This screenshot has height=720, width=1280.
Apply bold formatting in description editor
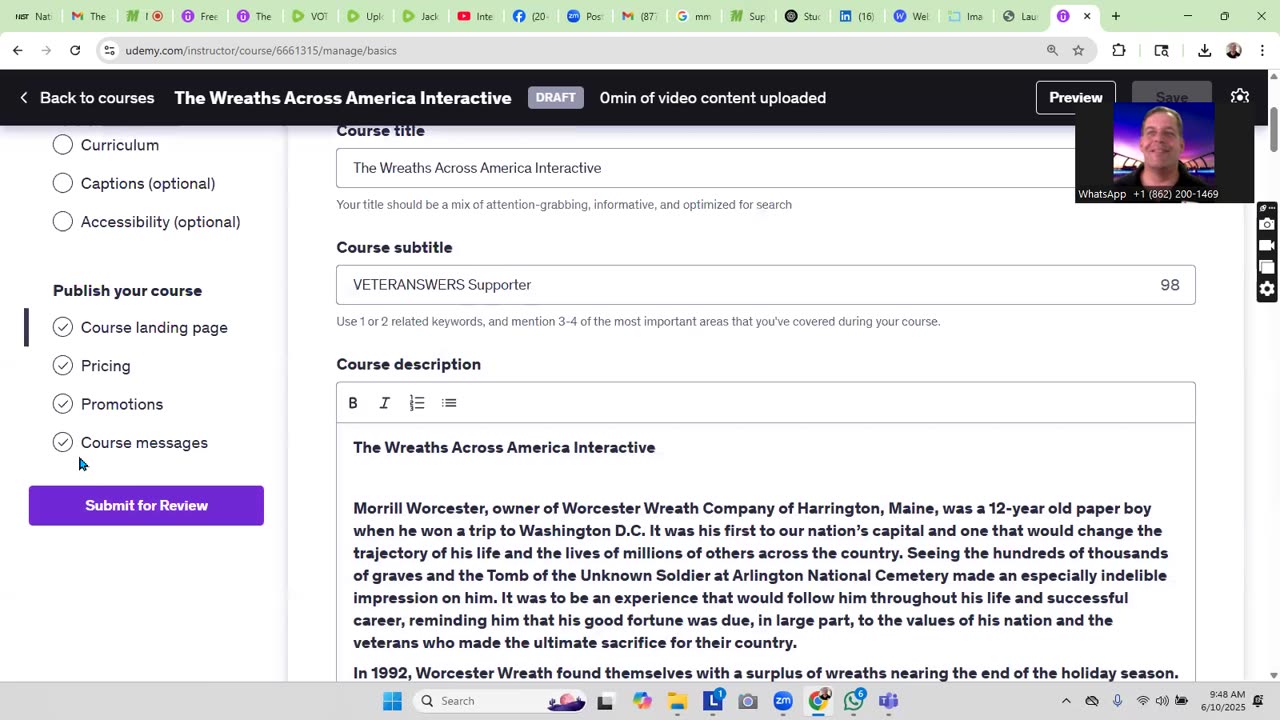pyautogui.click(x=353, y=403)
